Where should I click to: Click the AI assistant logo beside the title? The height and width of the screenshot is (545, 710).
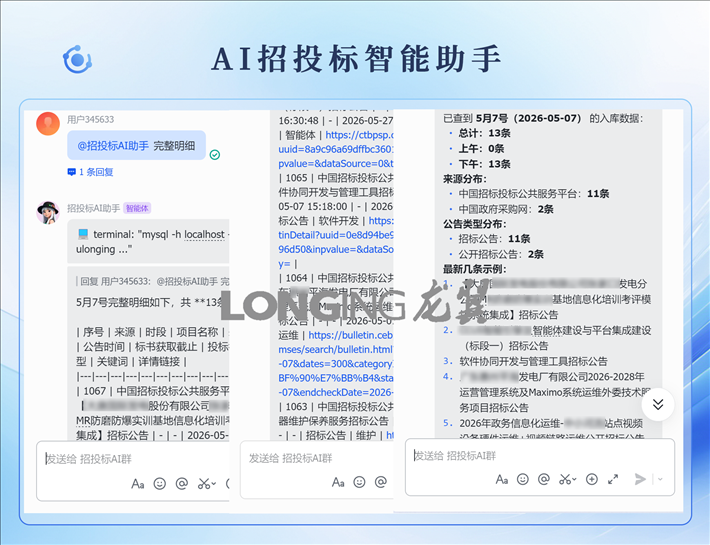[77, 59]
